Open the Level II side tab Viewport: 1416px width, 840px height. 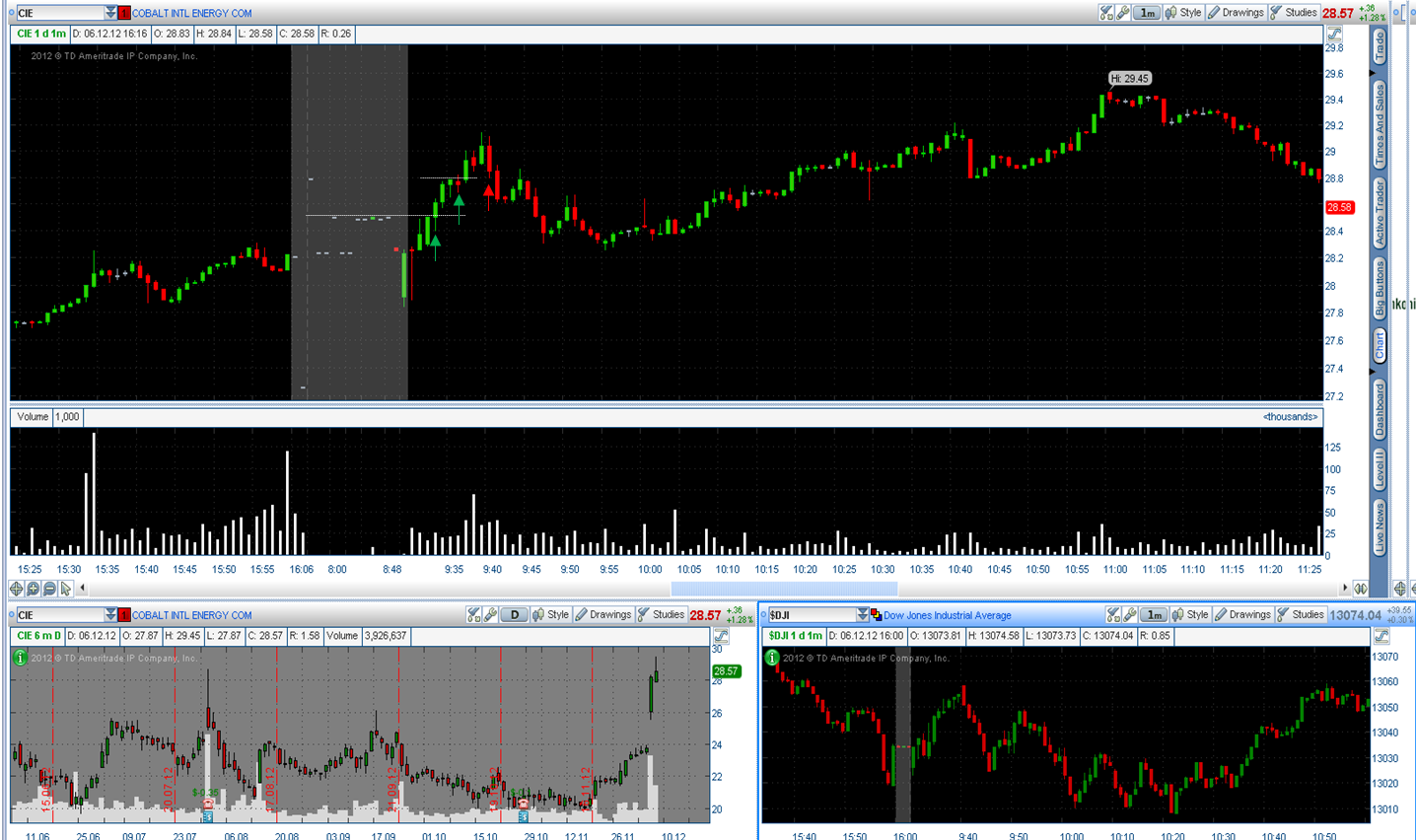tap(1380, 467)
